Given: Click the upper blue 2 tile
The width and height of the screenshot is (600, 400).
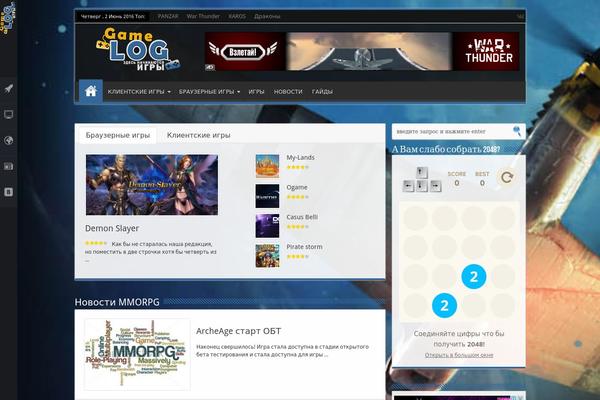Looking at the screenshot, I should click(474, 276).
